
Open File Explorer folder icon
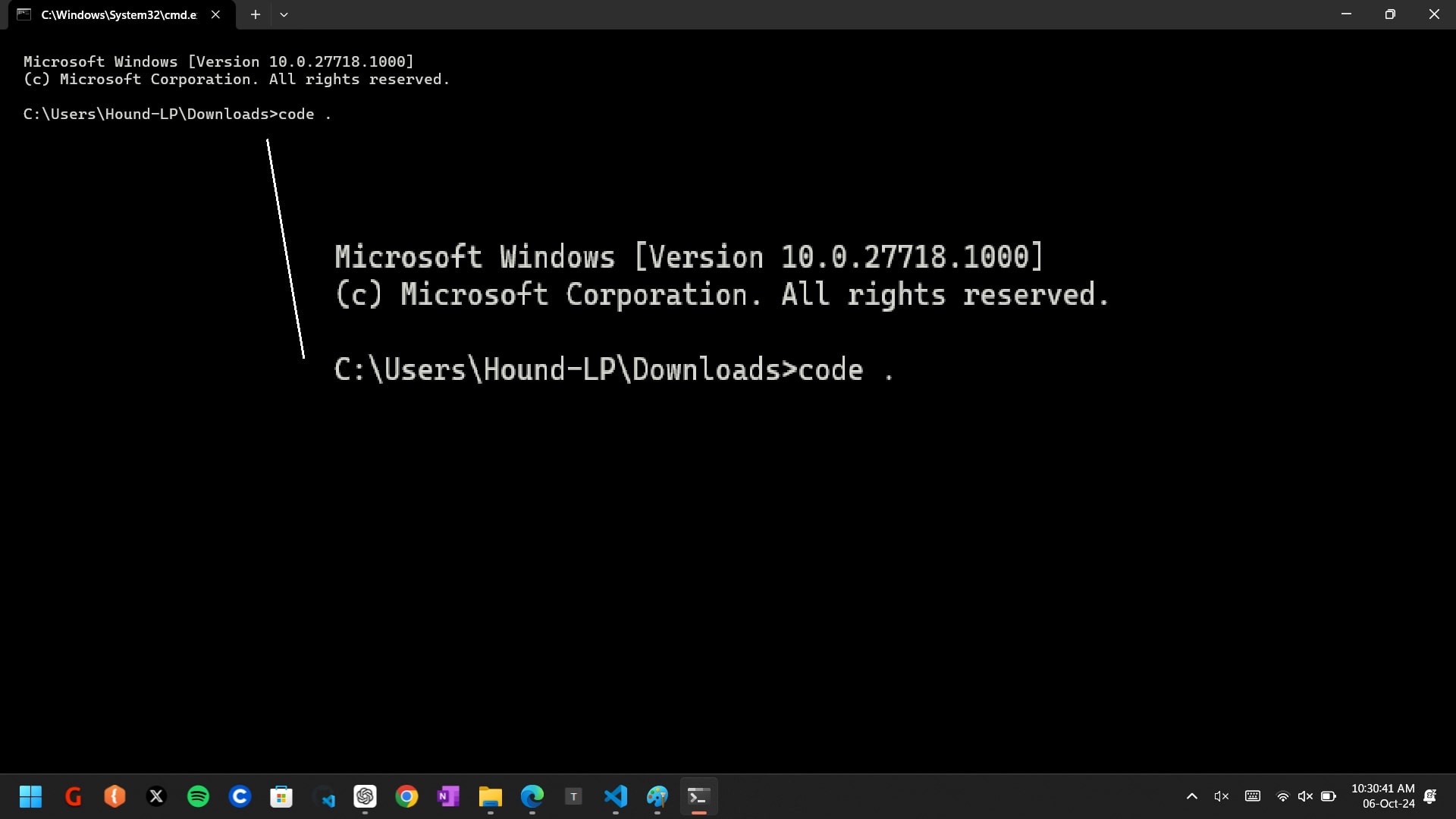(490, 796)
